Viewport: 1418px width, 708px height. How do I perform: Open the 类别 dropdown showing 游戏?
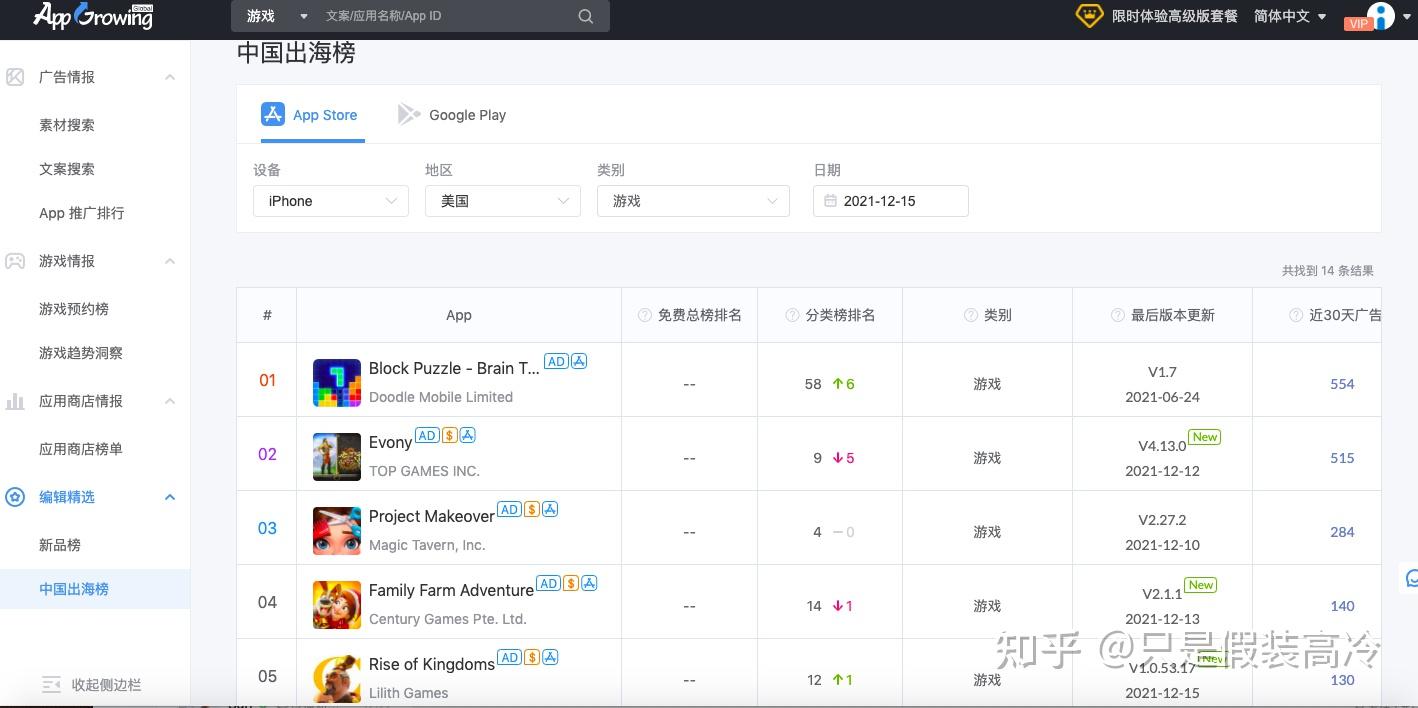(693, 201)
